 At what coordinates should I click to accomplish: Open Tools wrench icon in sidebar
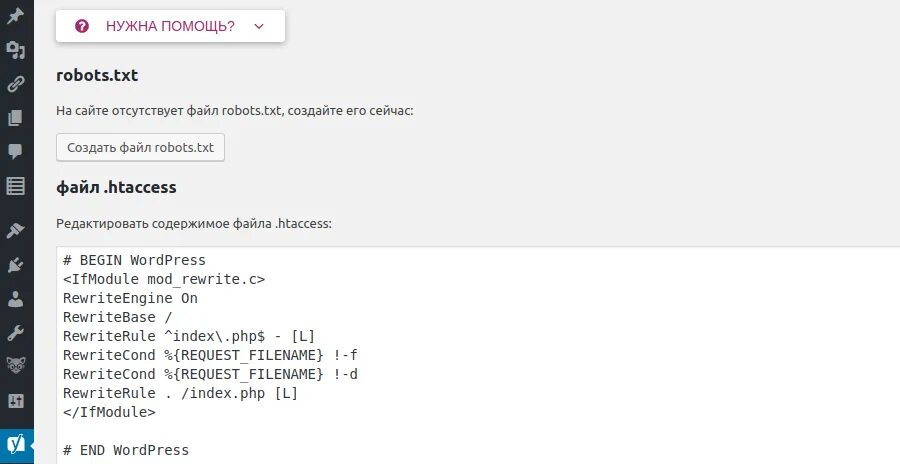pos(15,333)
